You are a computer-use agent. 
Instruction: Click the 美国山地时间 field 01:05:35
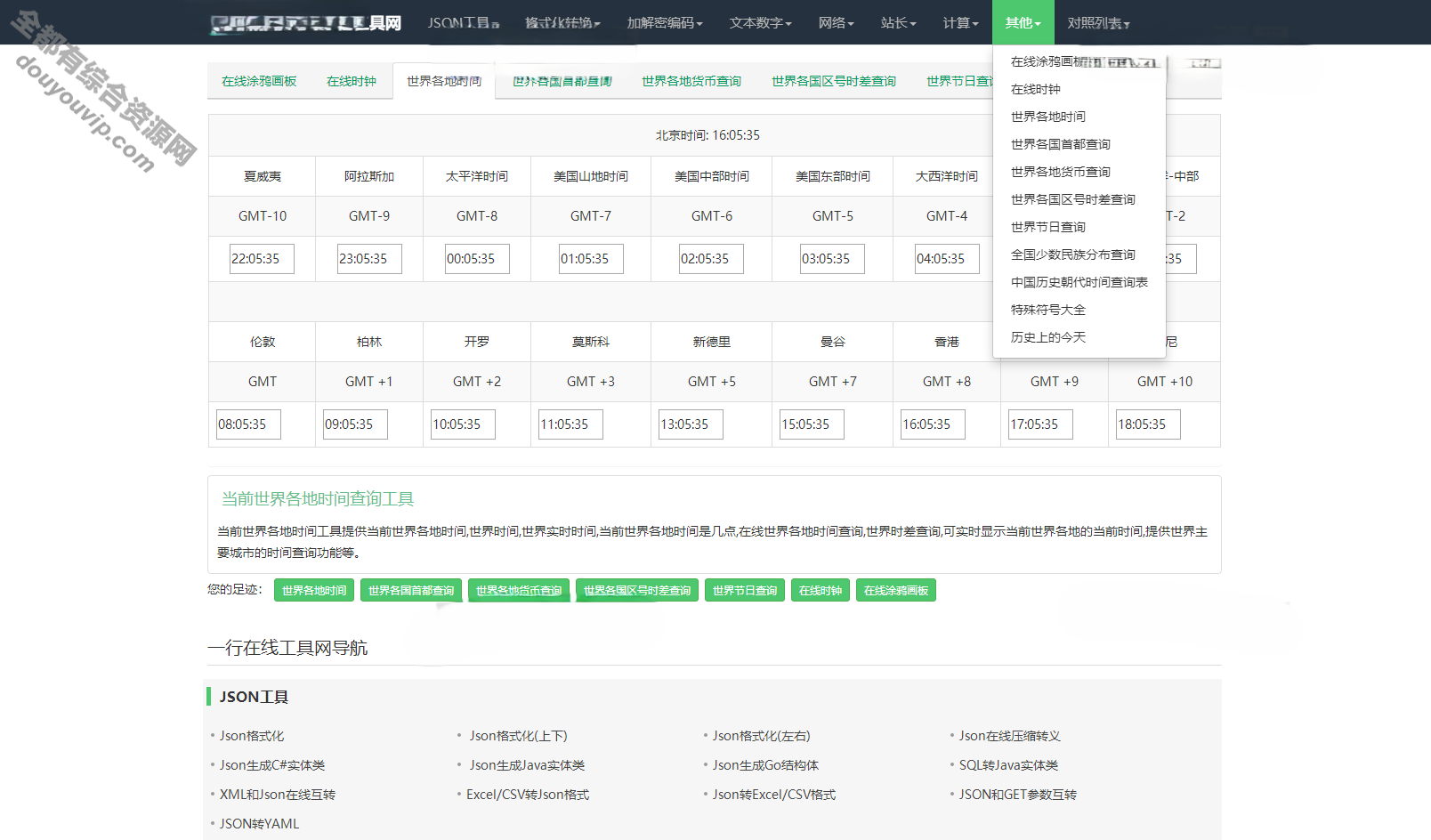point(591,259)
